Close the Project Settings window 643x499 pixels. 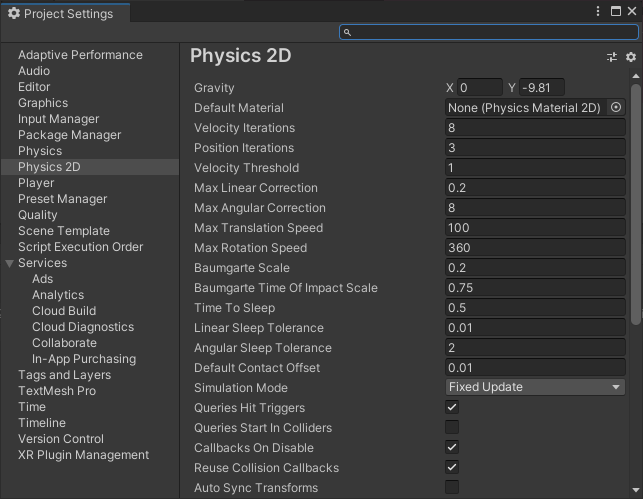(631, 12)
